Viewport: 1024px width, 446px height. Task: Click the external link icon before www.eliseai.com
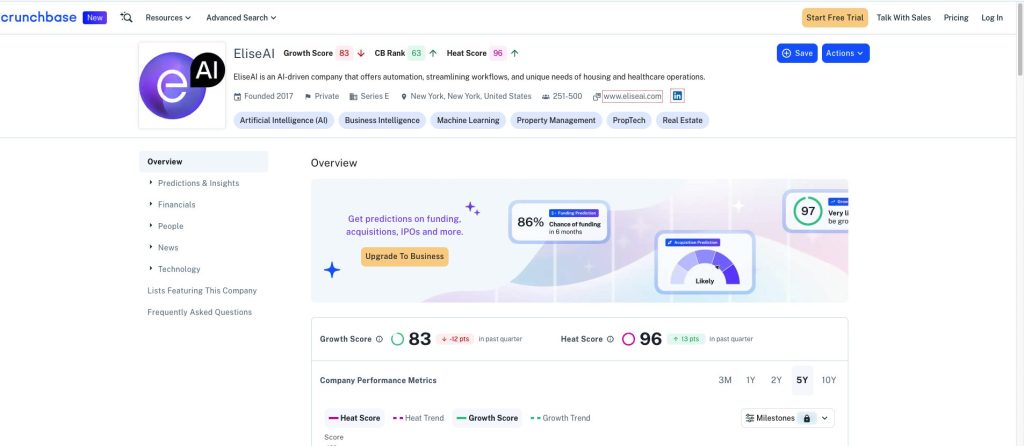[596, 97]
